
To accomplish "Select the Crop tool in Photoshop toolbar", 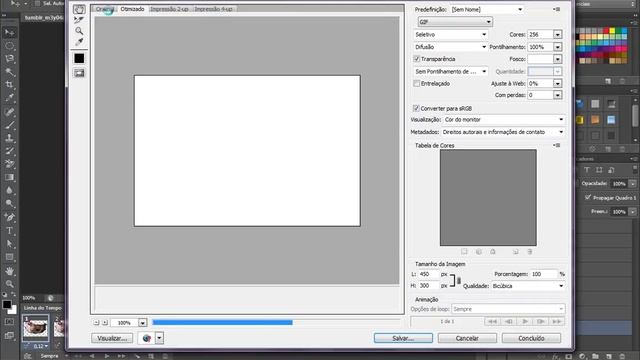I will 9,85.
